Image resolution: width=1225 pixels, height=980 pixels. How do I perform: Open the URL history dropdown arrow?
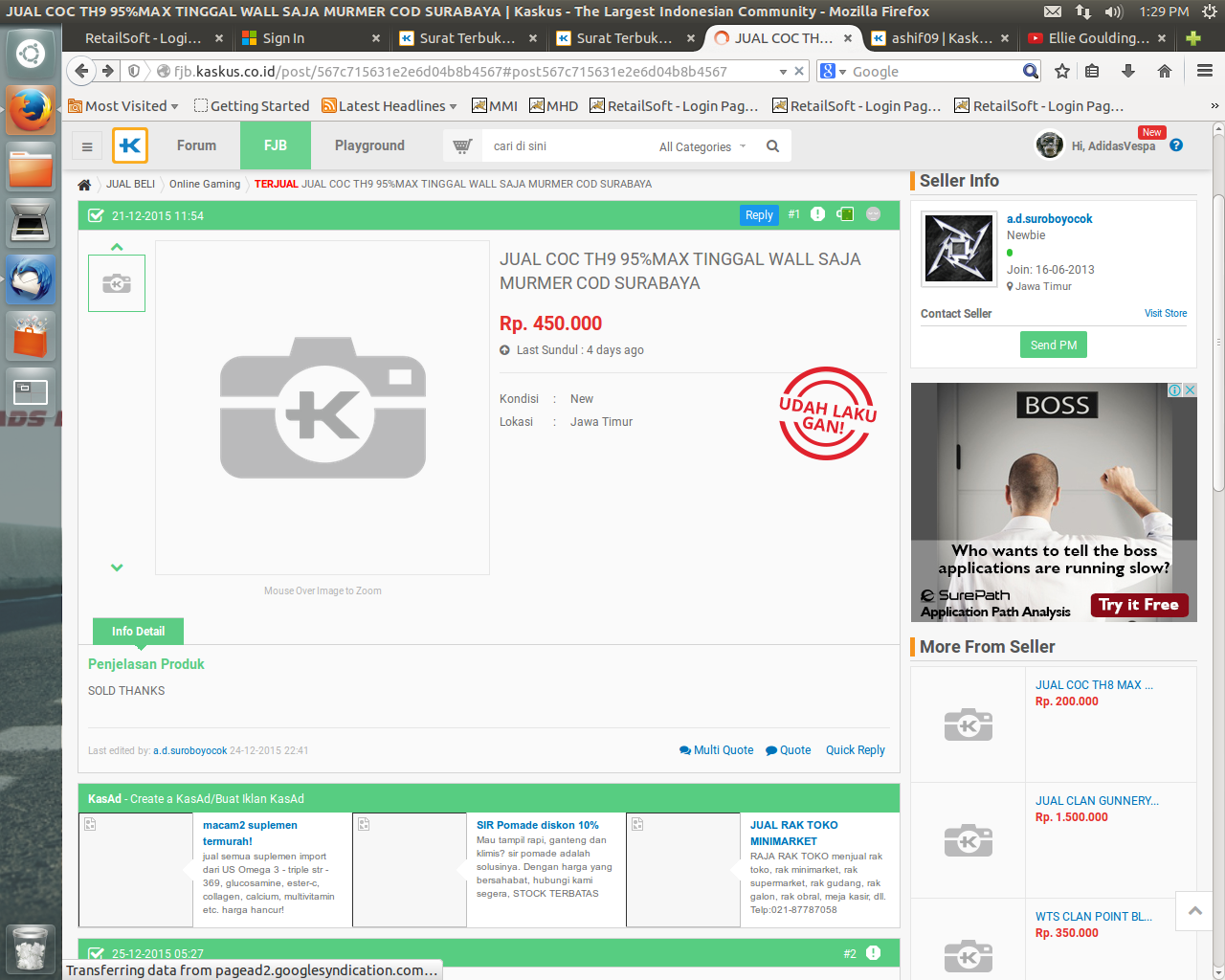point(783,72)
